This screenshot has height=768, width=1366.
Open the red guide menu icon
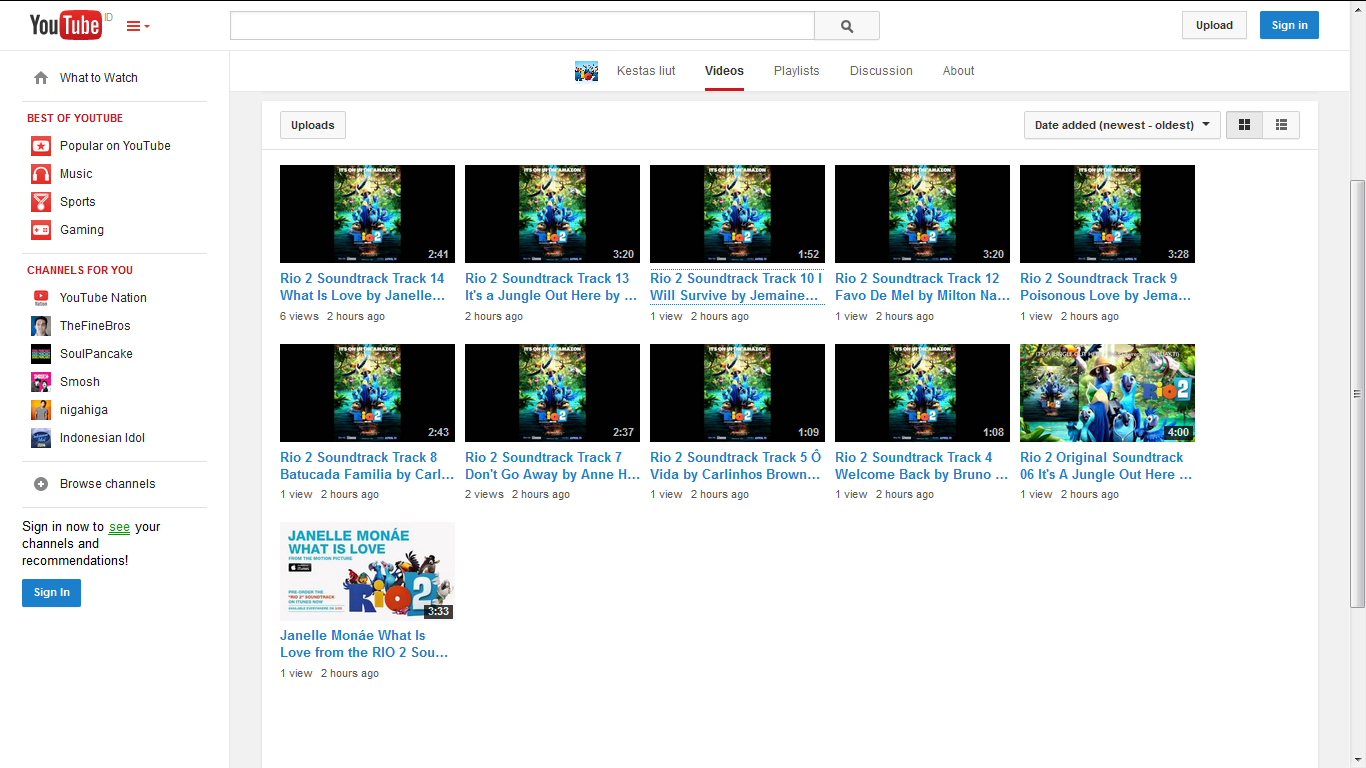click(x=138, y=27)
